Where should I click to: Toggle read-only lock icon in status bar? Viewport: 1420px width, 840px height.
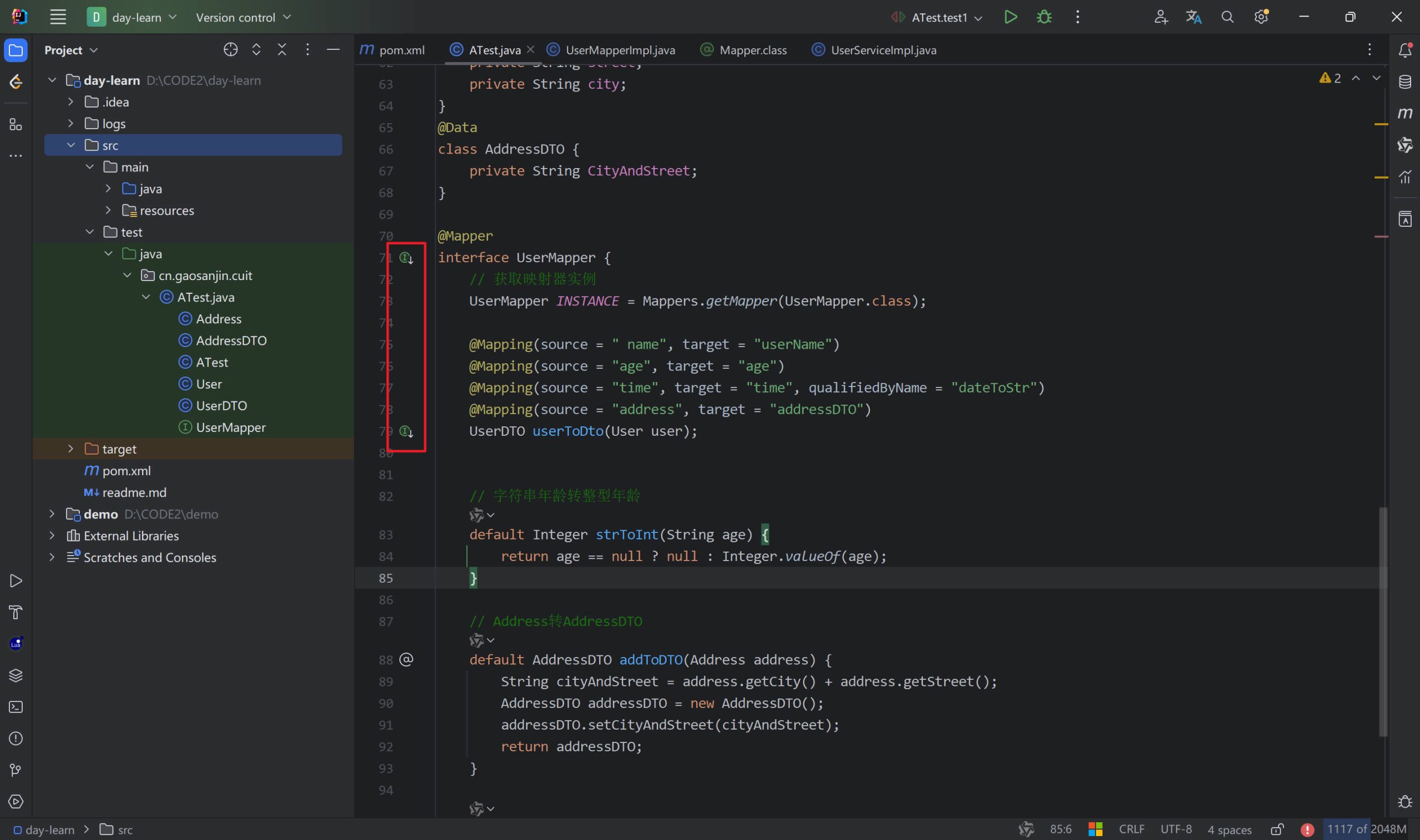click(x=1277, y=829)
